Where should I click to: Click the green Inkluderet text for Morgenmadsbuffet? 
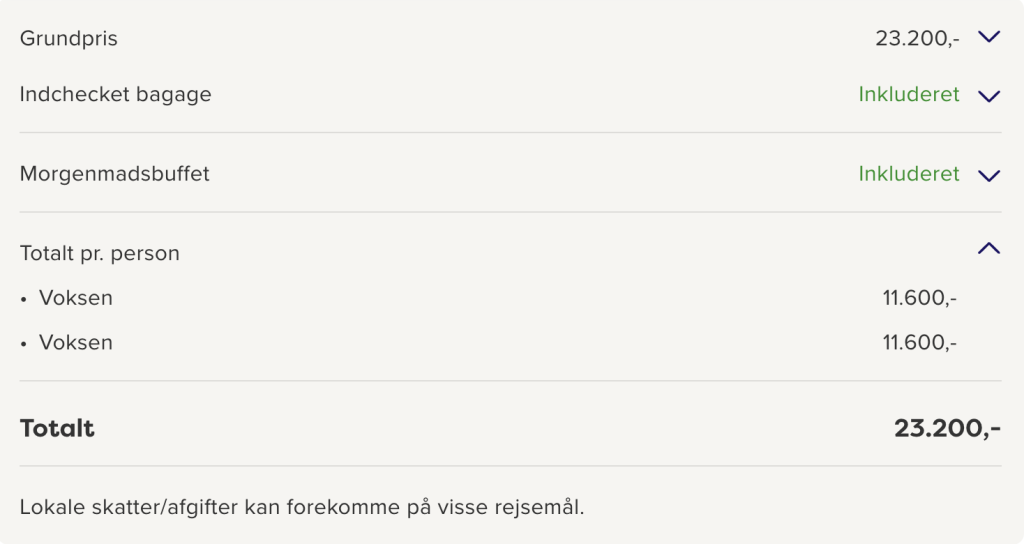[908, 174]
